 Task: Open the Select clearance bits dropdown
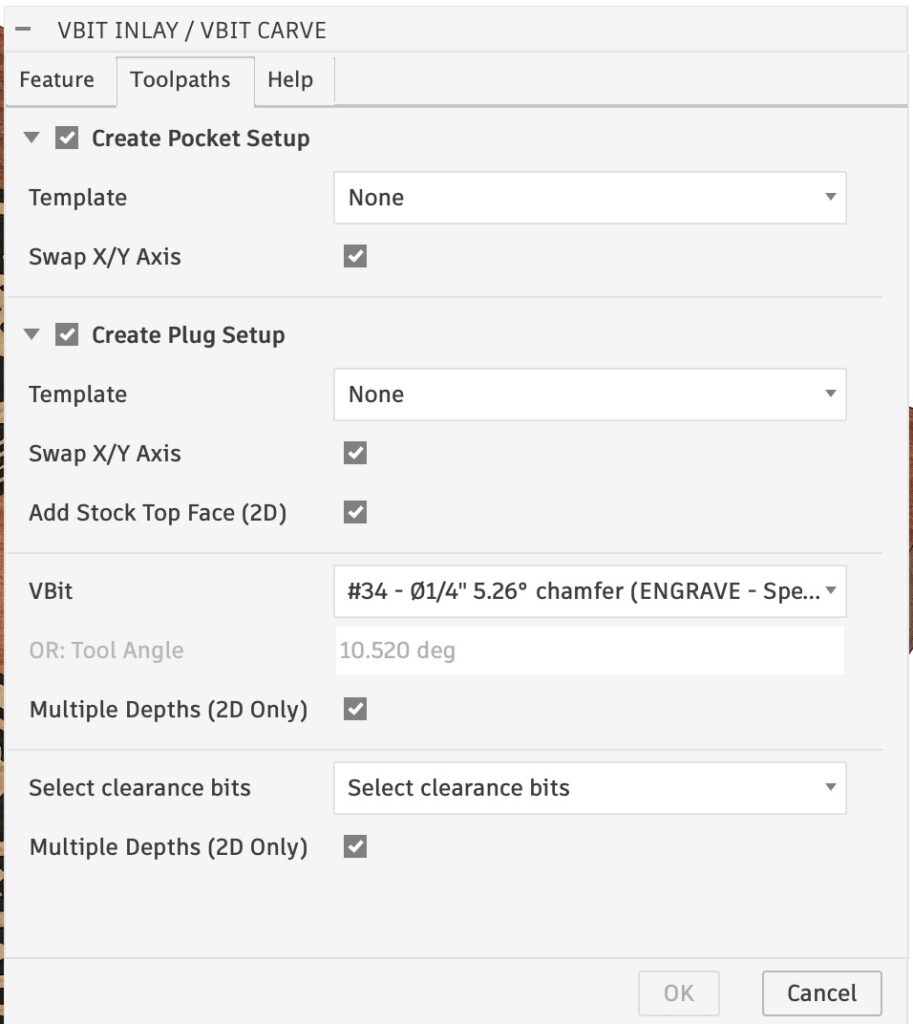point(590,788)
